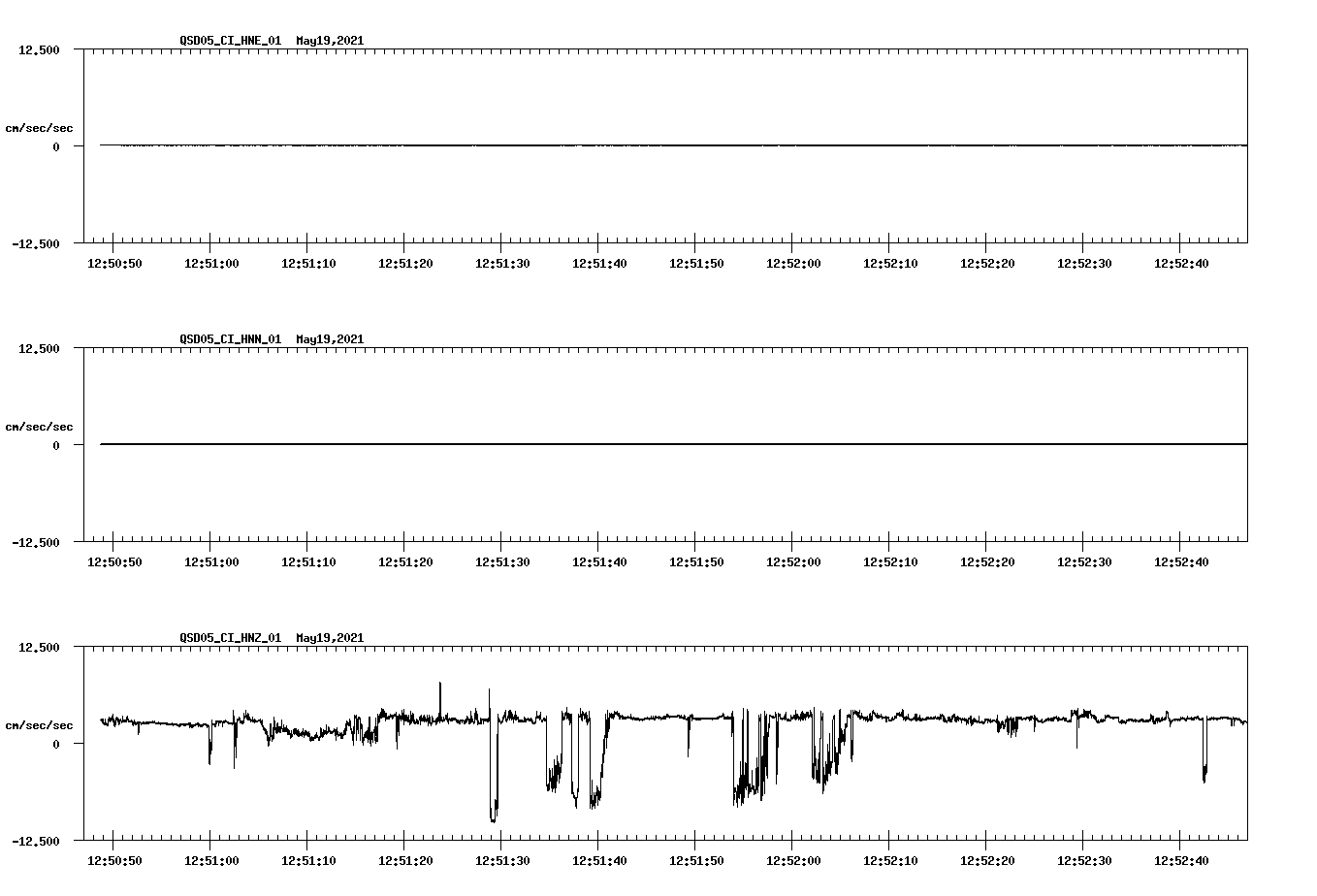
Task: Click the May19,2021 date on the bottom plot
Action: tap(330, 638)
